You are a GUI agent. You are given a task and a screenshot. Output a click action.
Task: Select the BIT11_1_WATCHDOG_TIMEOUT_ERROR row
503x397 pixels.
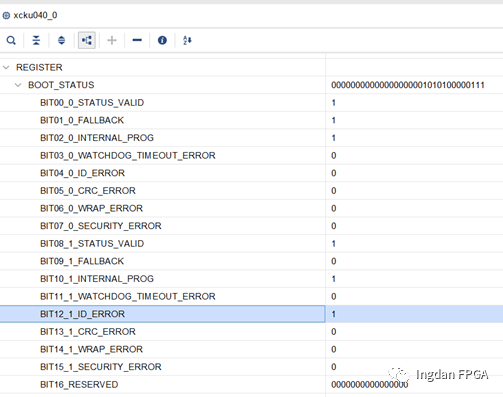(x=251, y=296)
